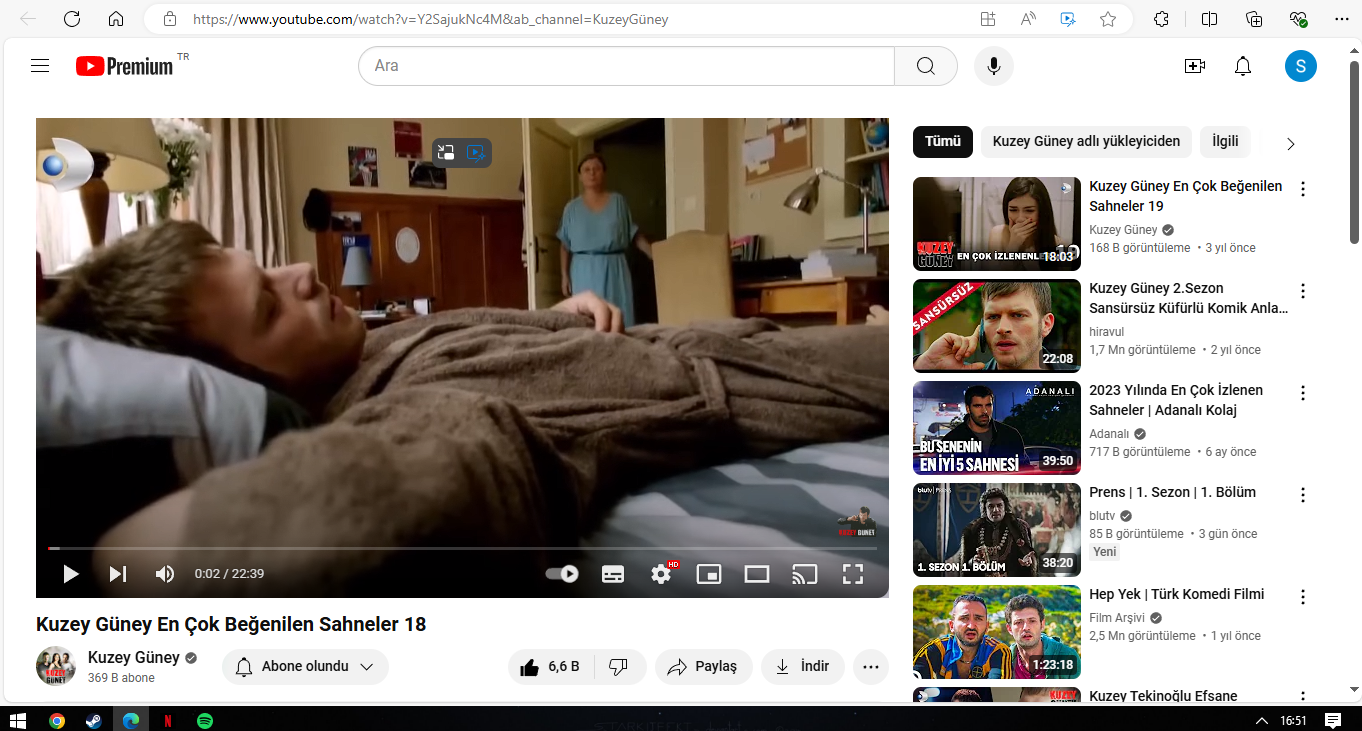Skip to the next video
Image resolution: width=1362 pixels, height=731 pixels.
coord(118,574)
